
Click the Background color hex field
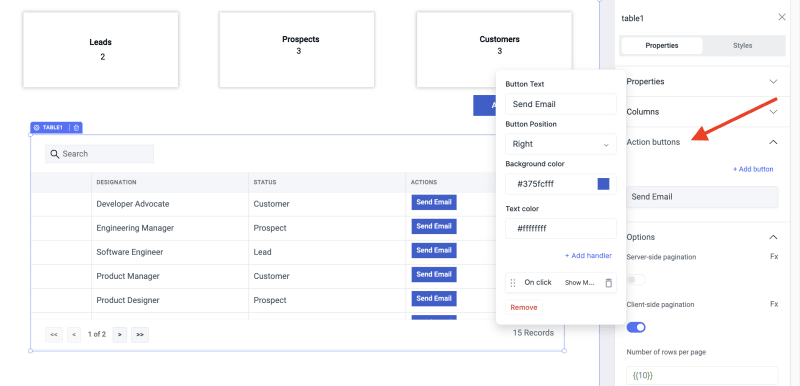coord(561,184)
